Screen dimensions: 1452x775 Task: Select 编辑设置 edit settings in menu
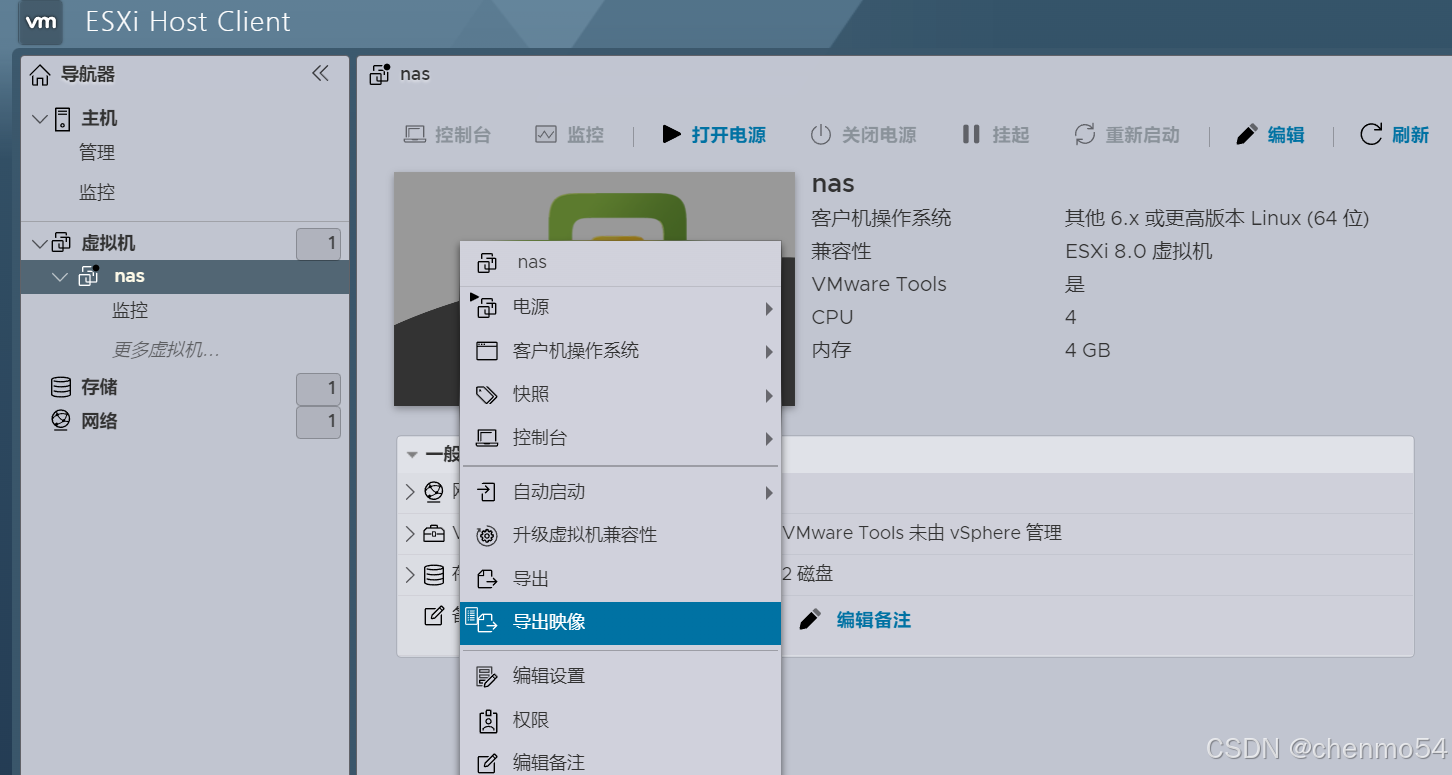tap(620, 676)
